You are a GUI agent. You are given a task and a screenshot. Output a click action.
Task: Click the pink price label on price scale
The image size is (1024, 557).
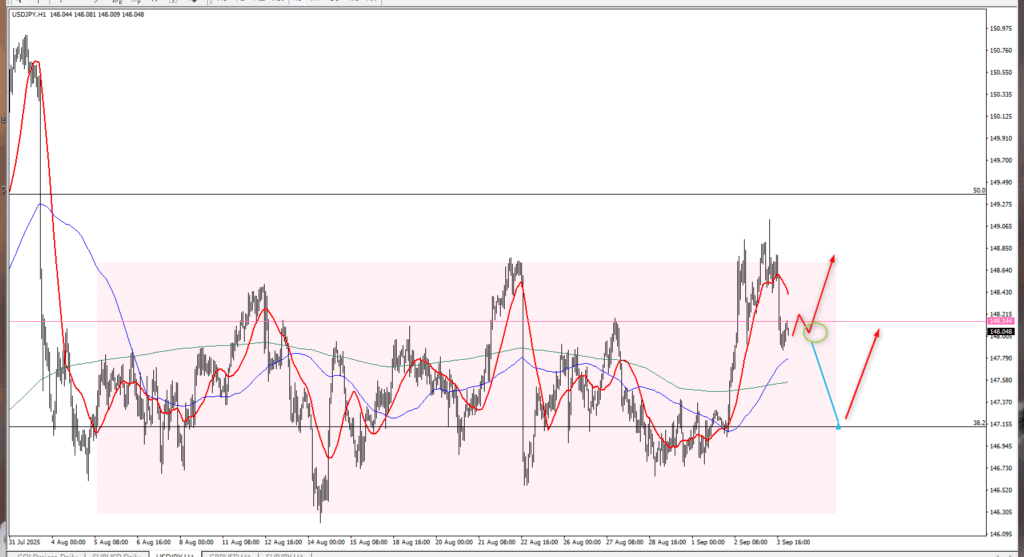coord(1000,321)
